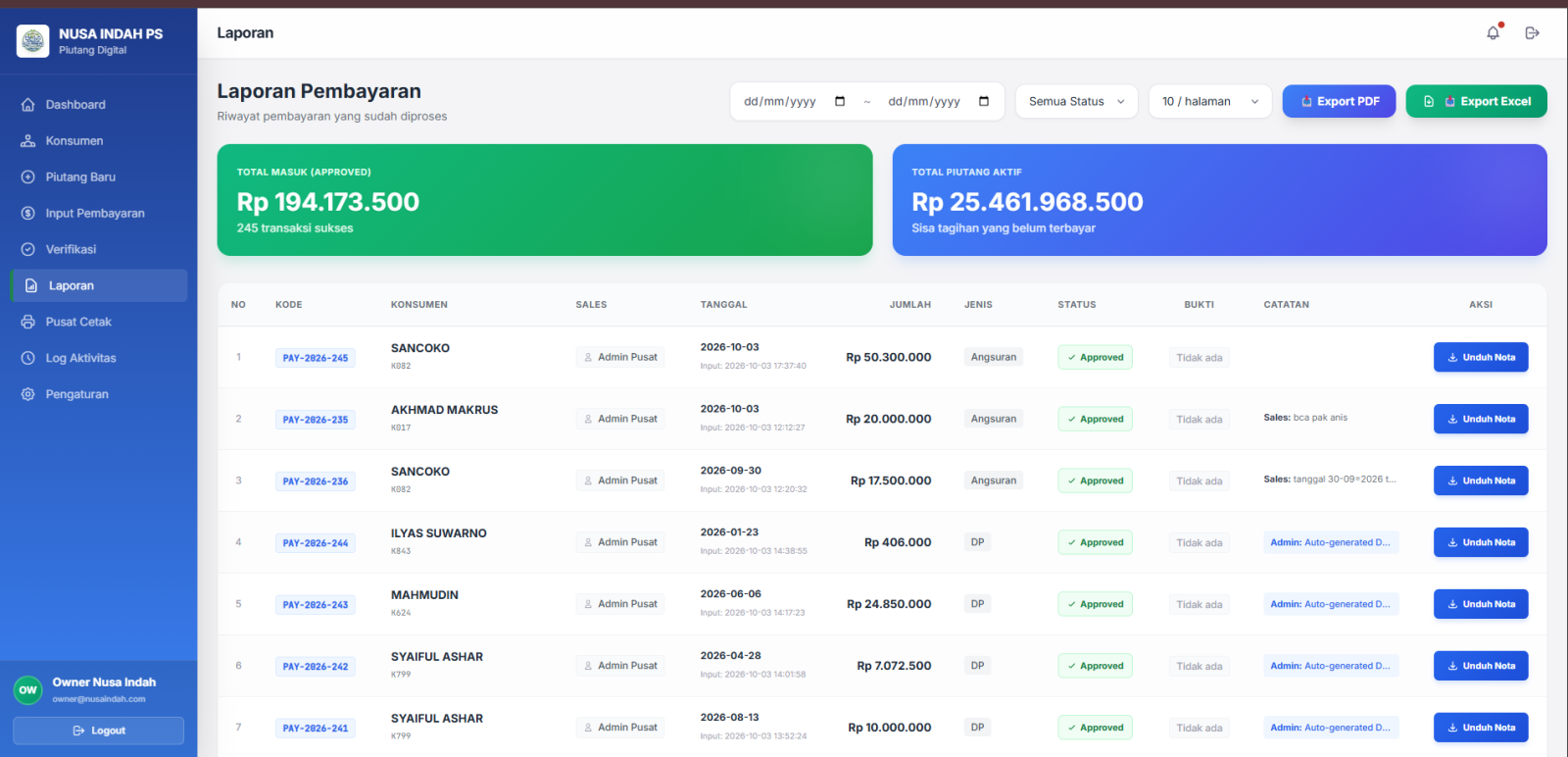Click the Logout button in sidebar

point(98,731)
